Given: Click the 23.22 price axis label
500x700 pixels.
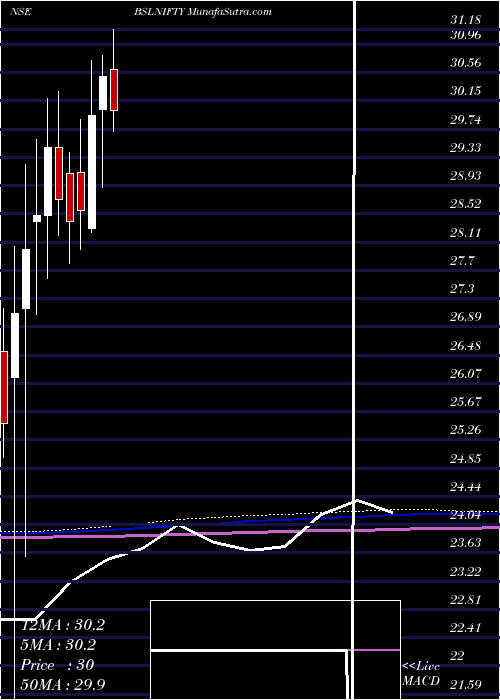Looking at the screenshot, I should coord(466,571).
